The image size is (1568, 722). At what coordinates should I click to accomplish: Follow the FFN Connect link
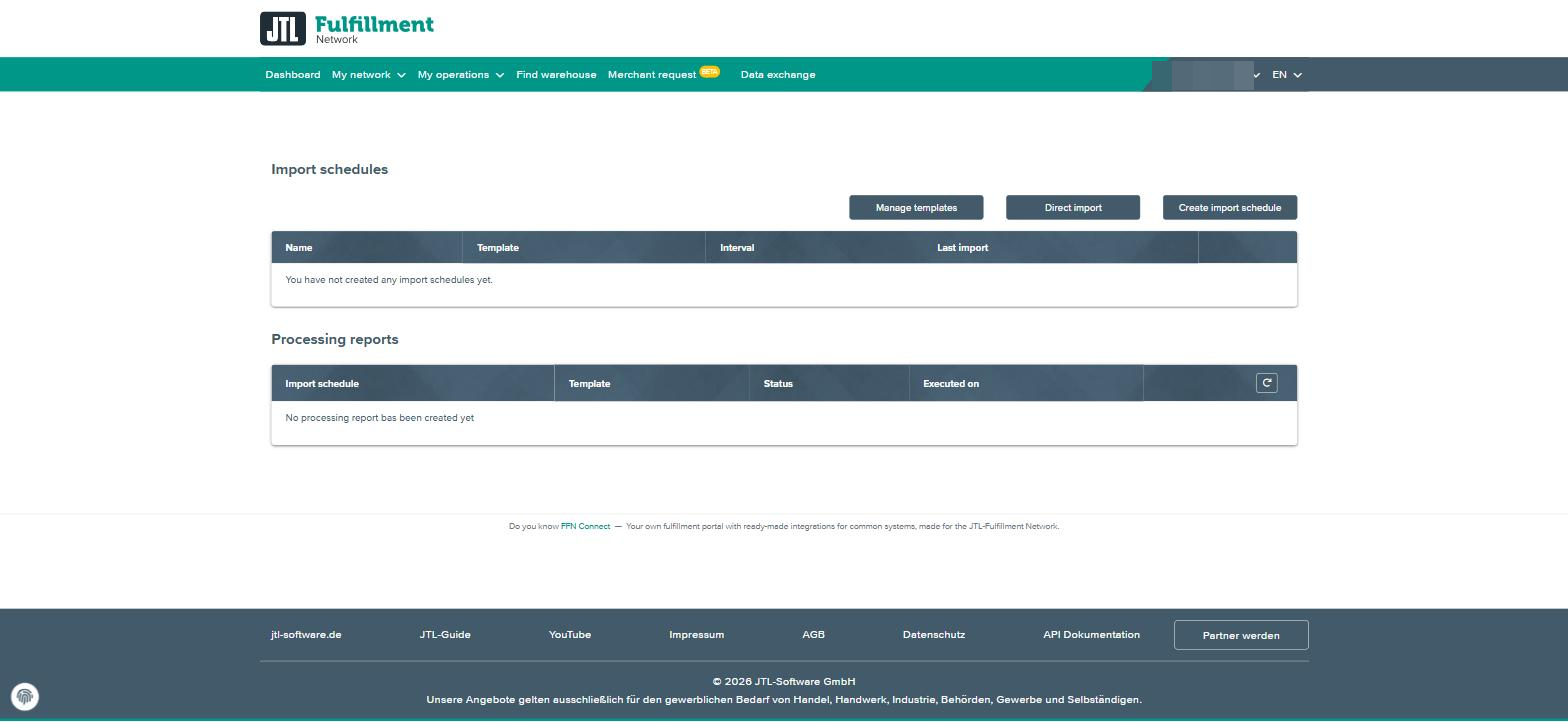[x=585, y=526]
